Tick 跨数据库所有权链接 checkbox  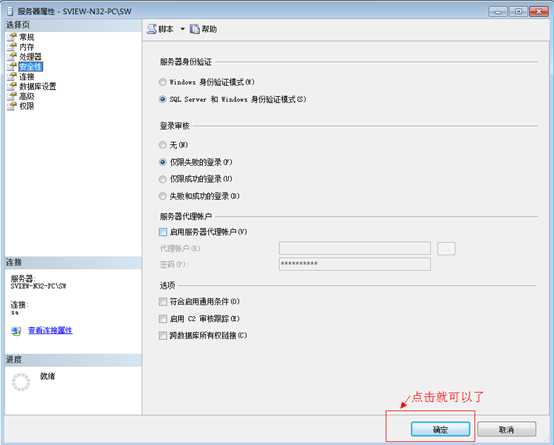coord(163,335)
